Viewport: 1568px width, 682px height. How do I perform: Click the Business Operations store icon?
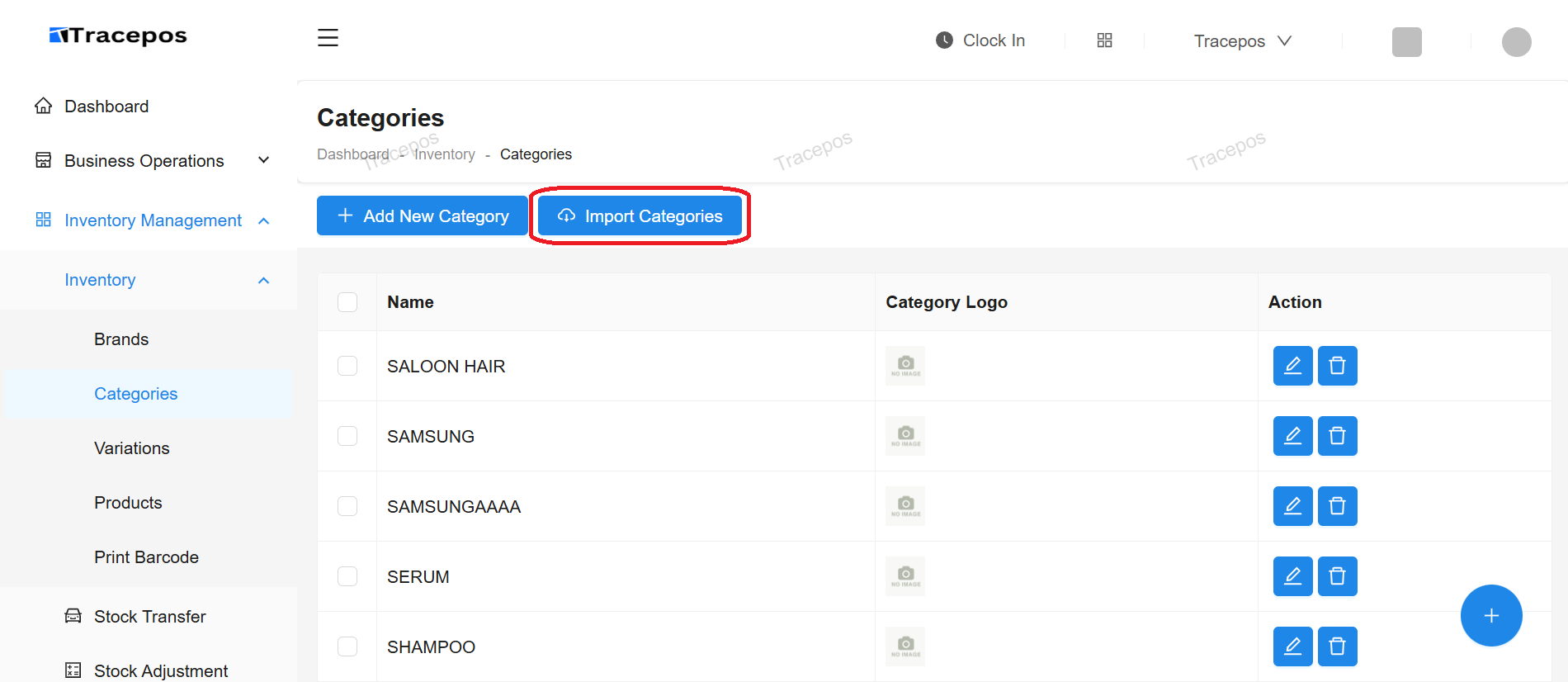[44, 160]
